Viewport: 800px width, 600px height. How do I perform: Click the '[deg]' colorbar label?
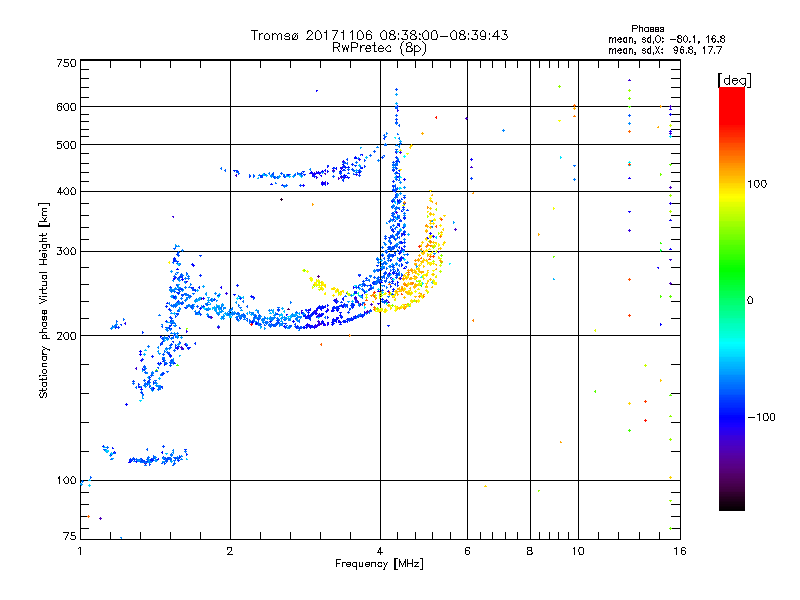point(734,80)
